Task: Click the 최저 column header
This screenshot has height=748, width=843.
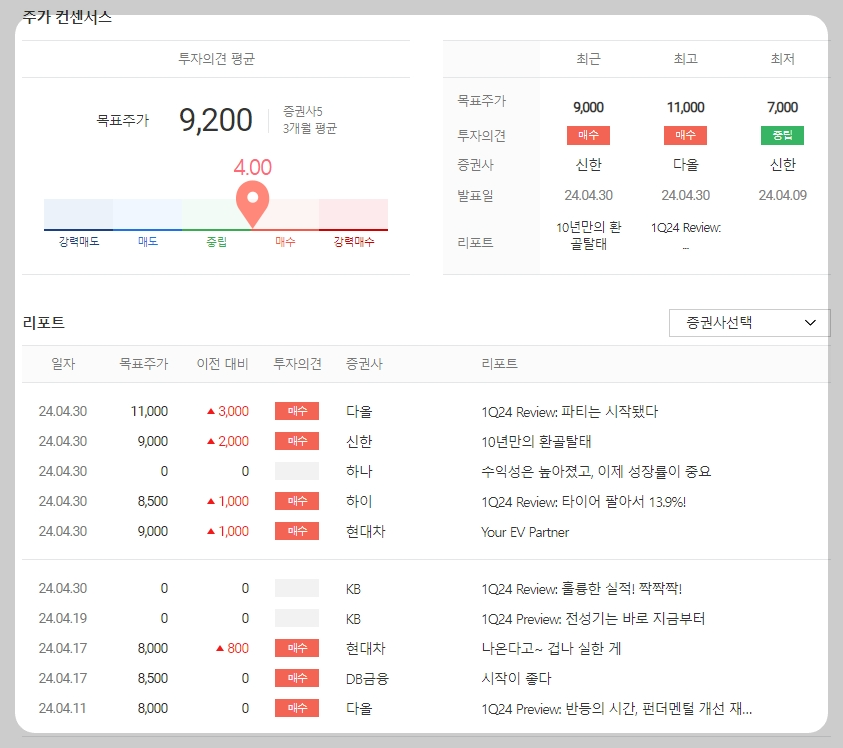Action: [782, 59]
